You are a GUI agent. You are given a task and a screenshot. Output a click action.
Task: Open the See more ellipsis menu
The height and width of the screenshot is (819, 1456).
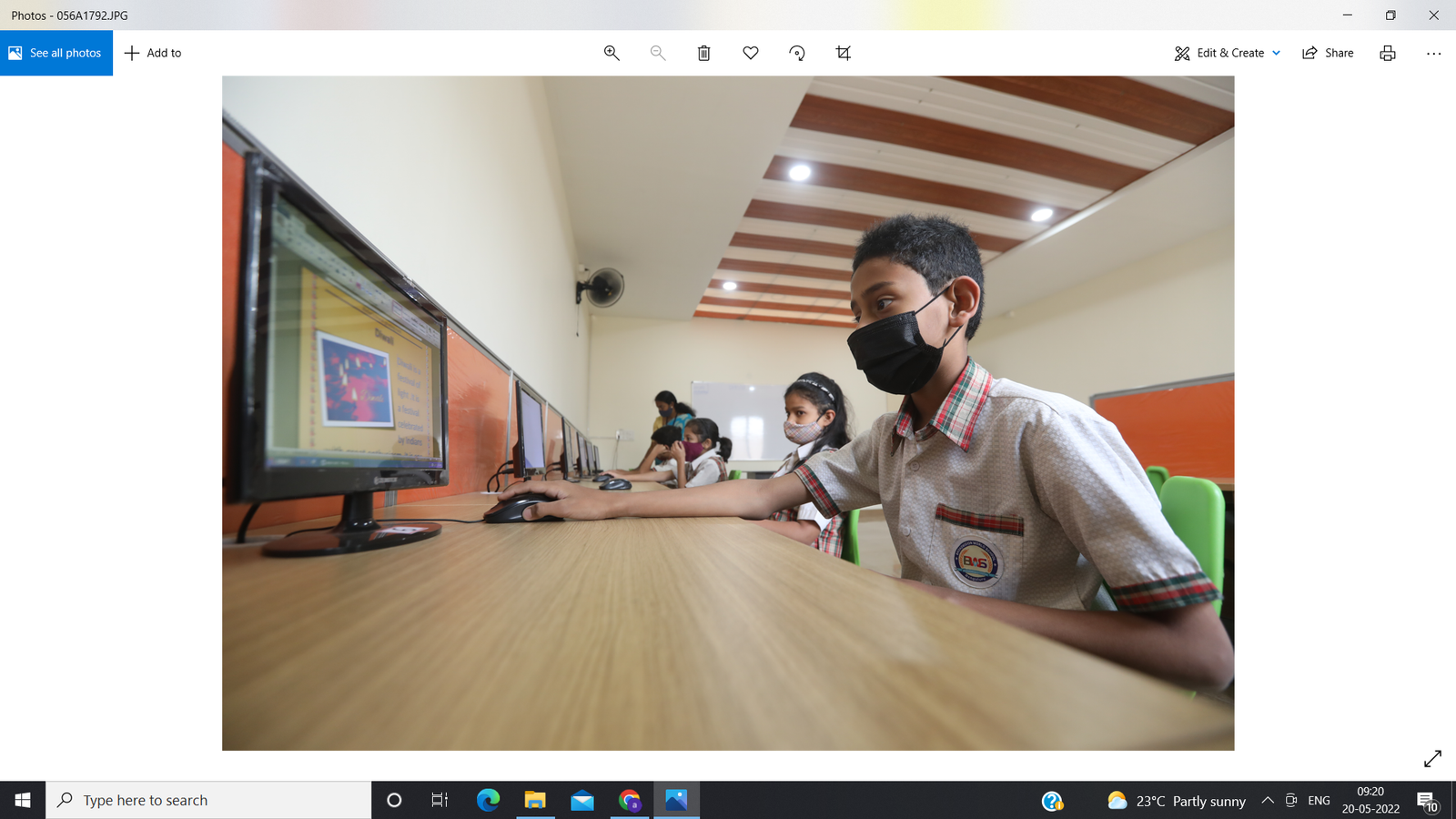[x=1434, y=53]
